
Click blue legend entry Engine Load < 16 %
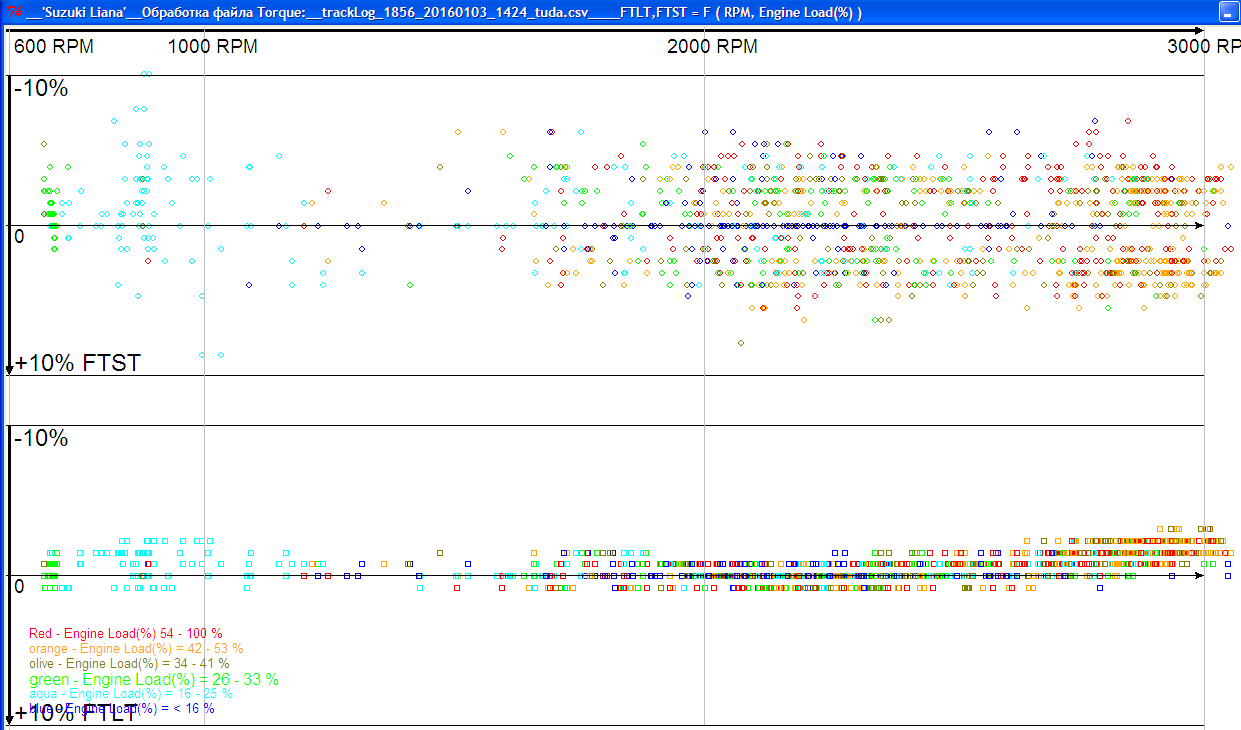point(122,708)
